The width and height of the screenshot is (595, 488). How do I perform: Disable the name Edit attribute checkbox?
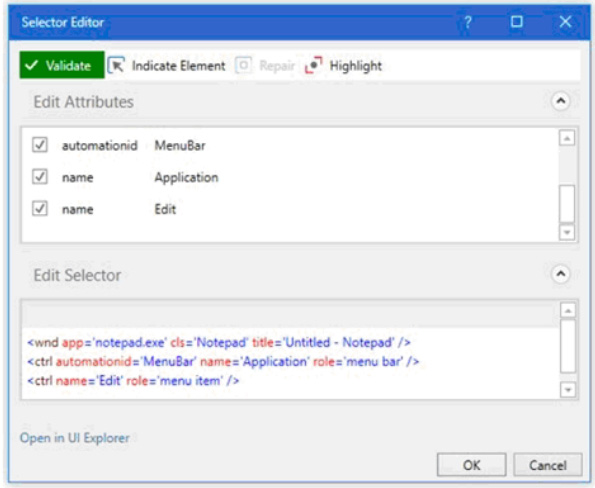point(40,208)
